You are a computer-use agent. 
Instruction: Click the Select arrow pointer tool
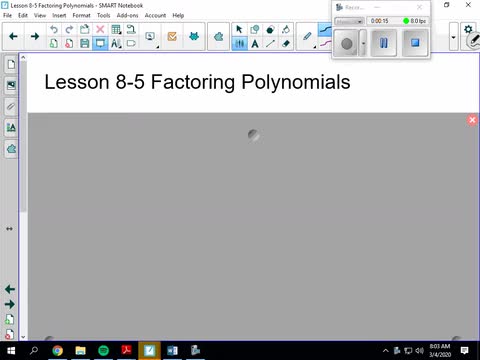pyautogui.click(x=239, y=29)
